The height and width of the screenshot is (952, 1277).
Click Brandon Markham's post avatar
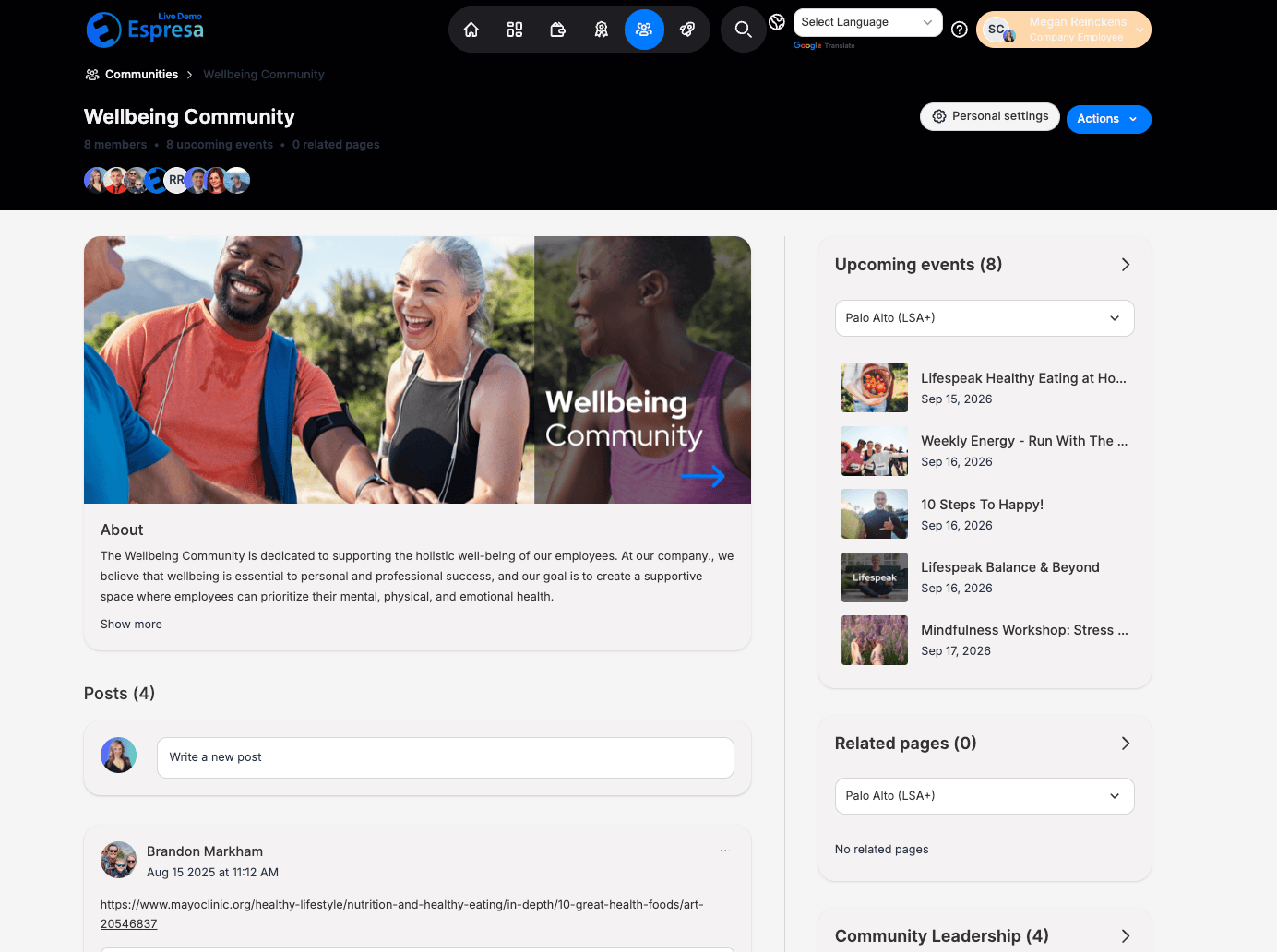(118, 860)
